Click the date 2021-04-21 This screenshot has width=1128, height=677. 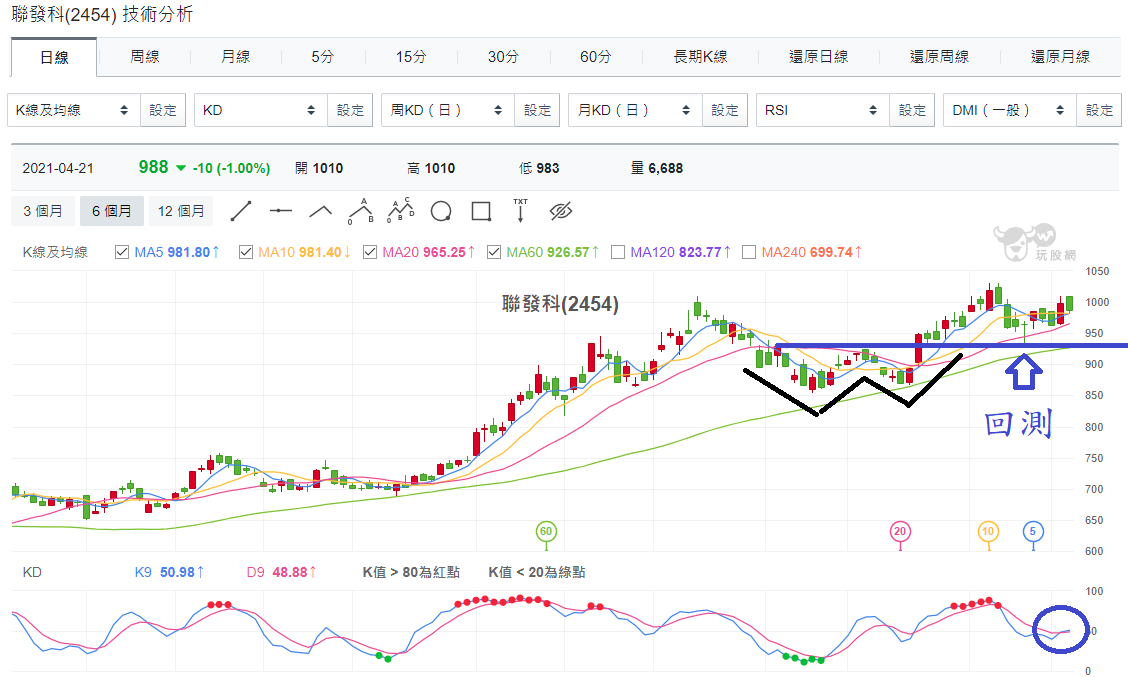58,168
